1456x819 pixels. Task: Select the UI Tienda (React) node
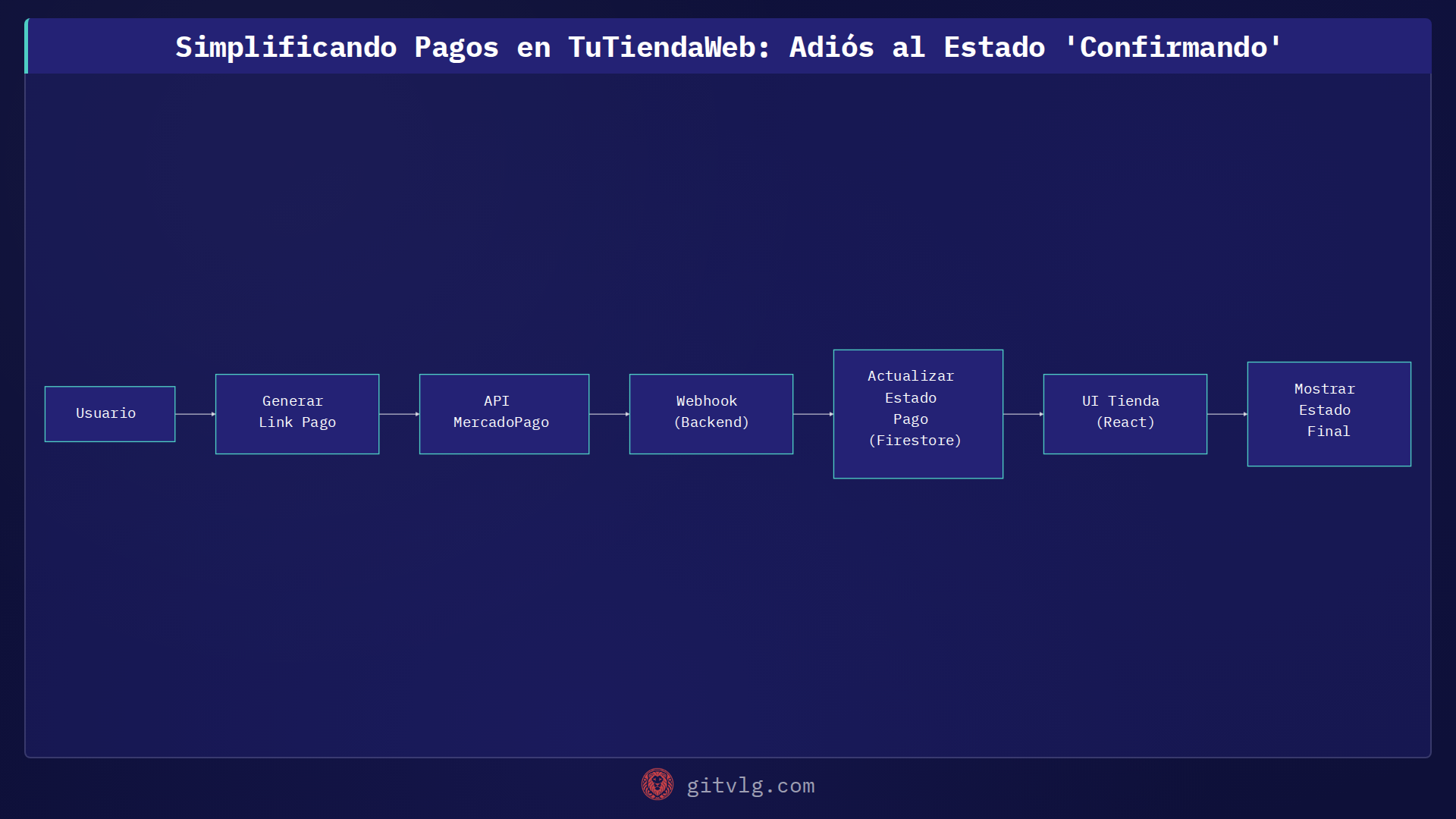point(1125,414)
